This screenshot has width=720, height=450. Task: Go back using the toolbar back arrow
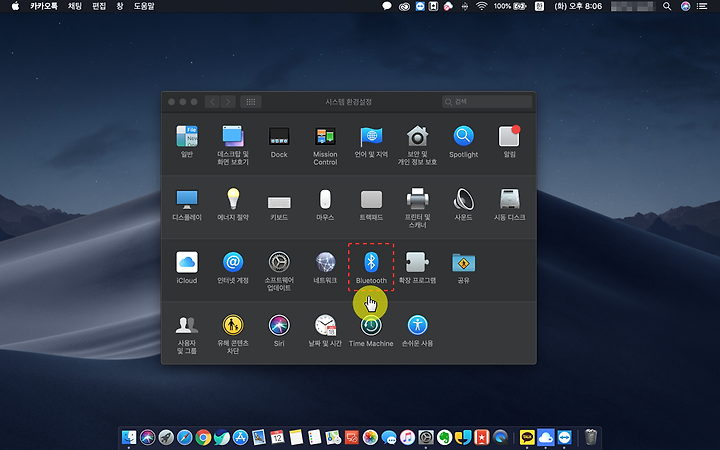tap(212, 101)
